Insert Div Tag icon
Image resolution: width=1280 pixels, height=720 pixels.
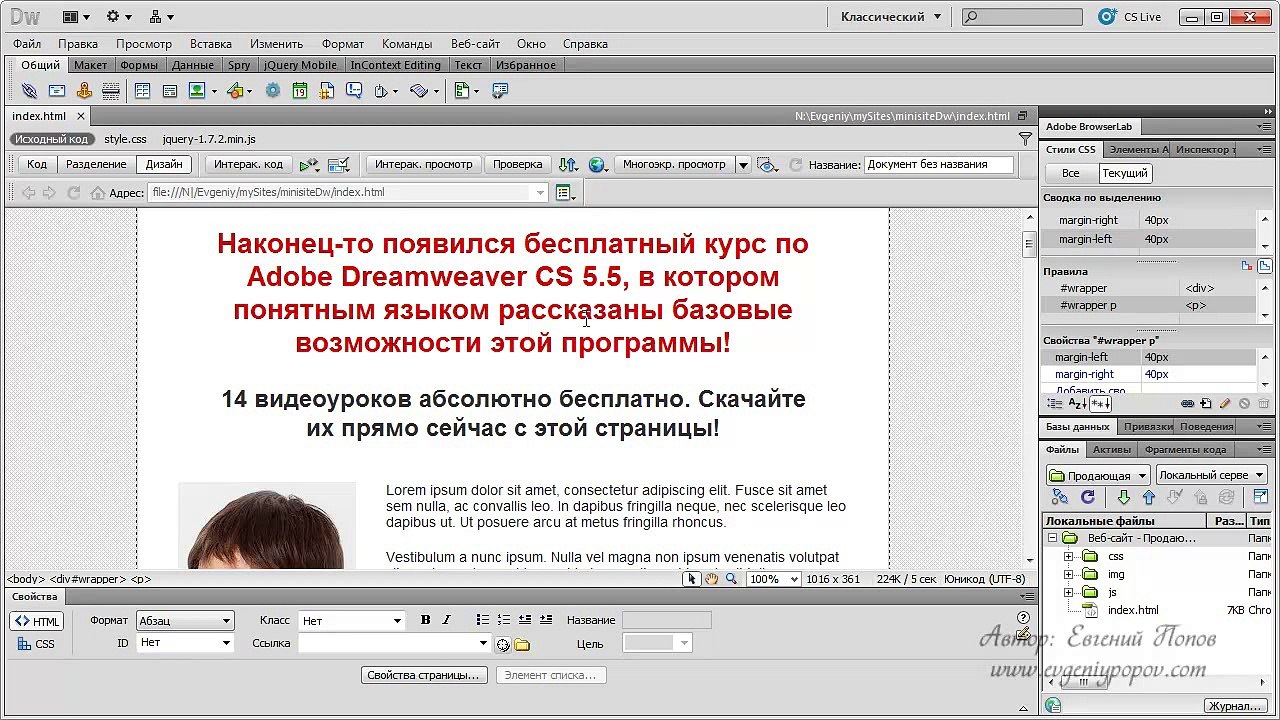click(170, 91)
